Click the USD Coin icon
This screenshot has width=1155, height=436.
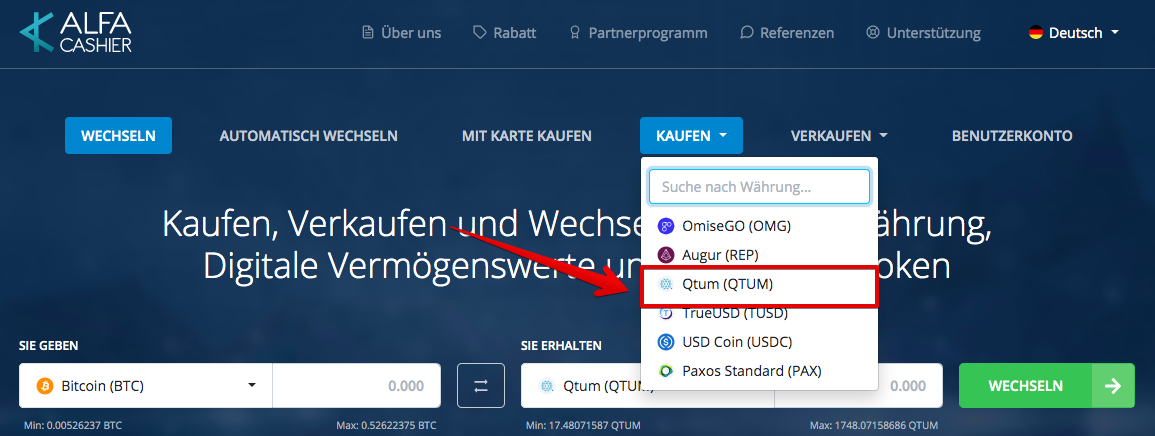pyautogui.click(x=666, y=342)
